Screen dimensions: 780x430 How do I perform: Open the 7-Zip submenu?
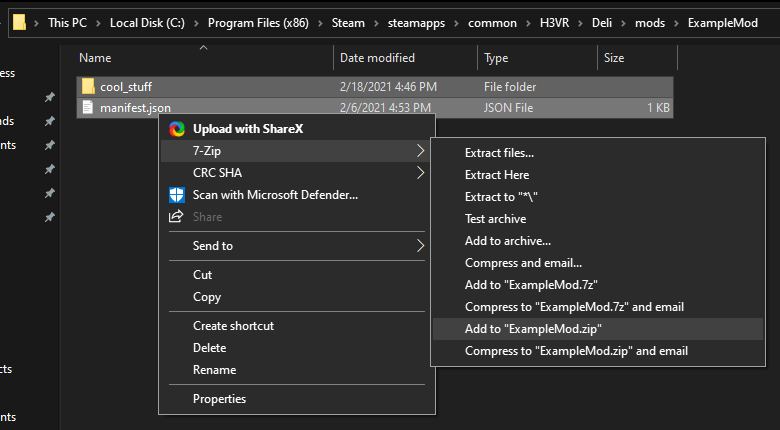[297, 151]
